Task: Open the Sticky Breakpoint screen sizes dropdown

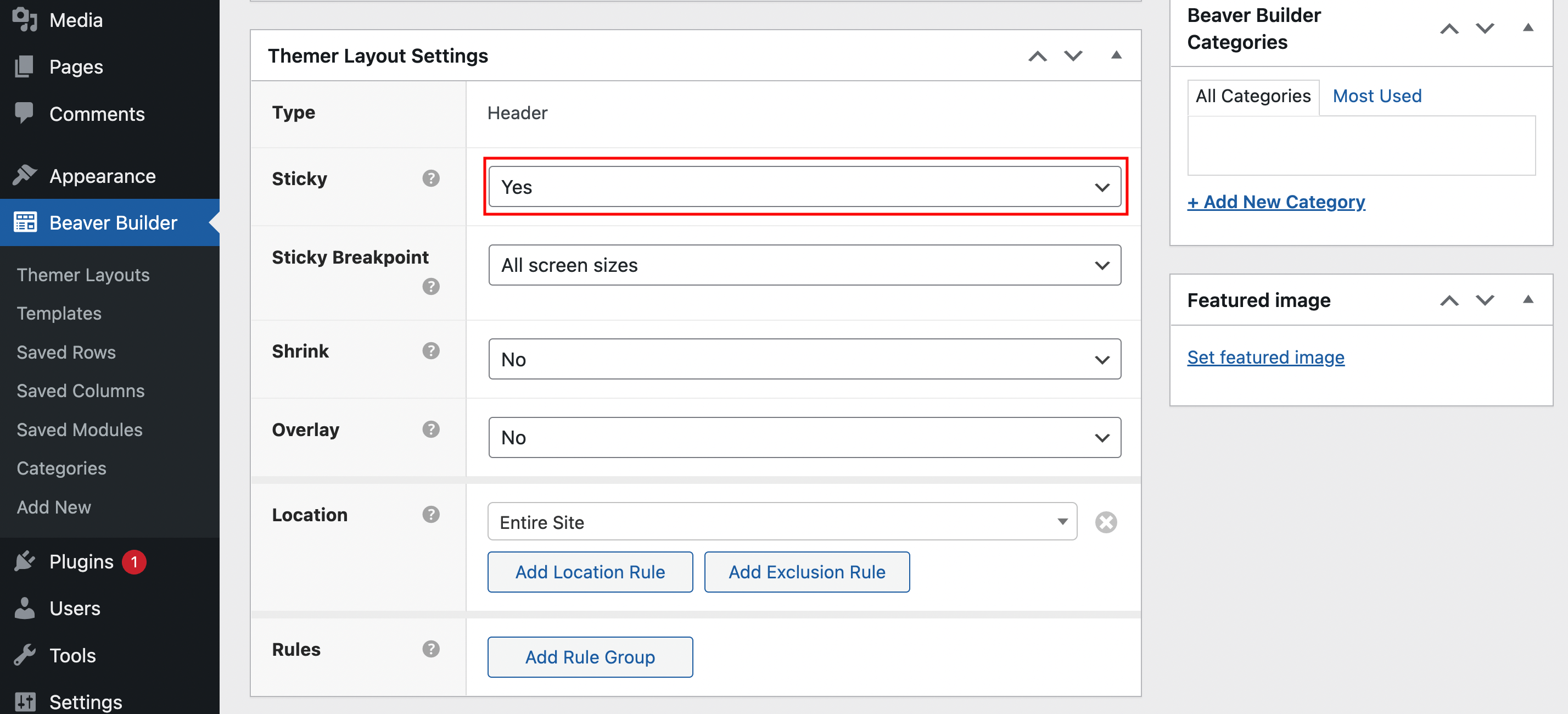Action: 804,265
